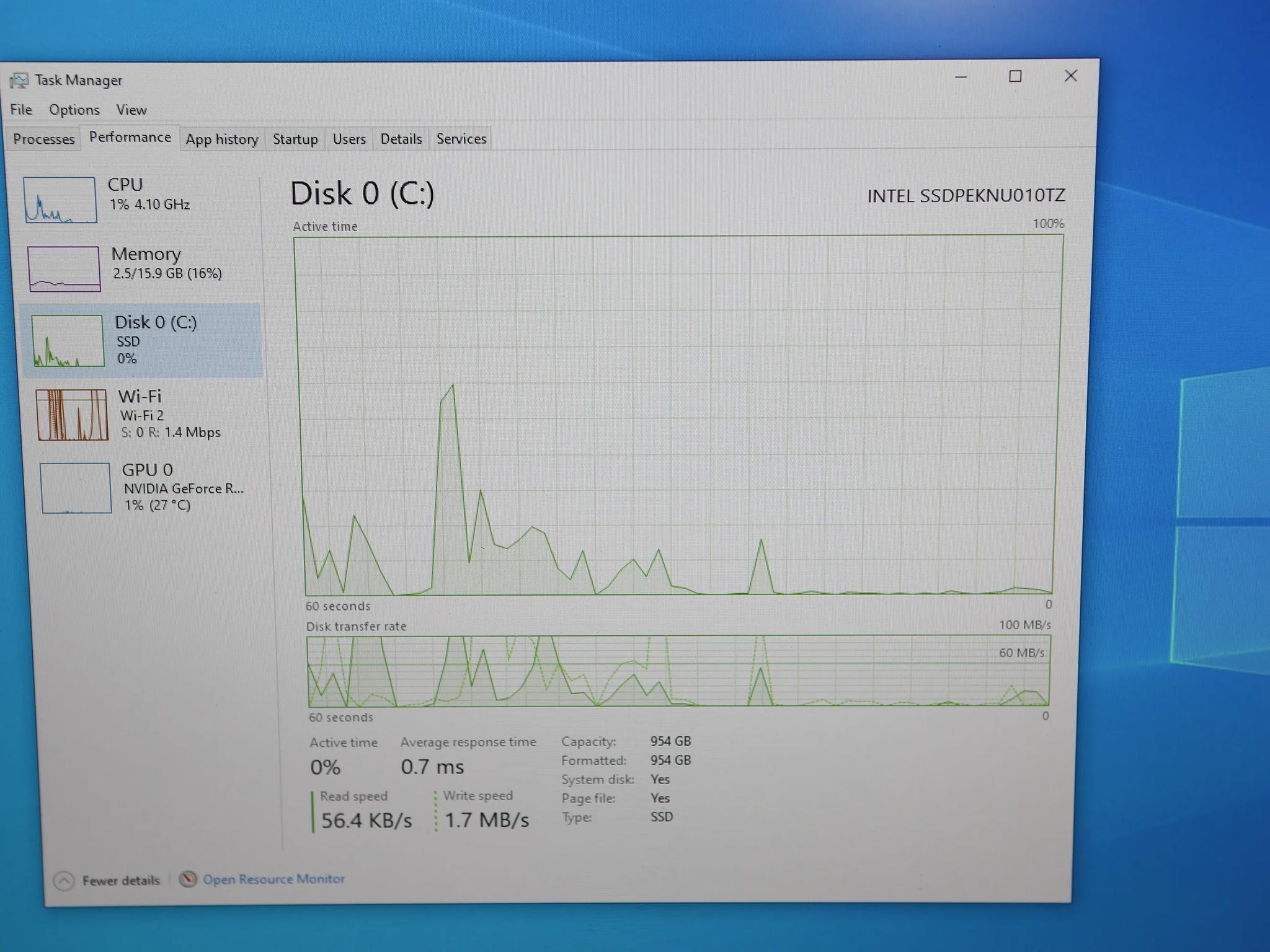Open the View menu
The height and width of the screenshot is (952, 1270).
(x=131, y=110)
